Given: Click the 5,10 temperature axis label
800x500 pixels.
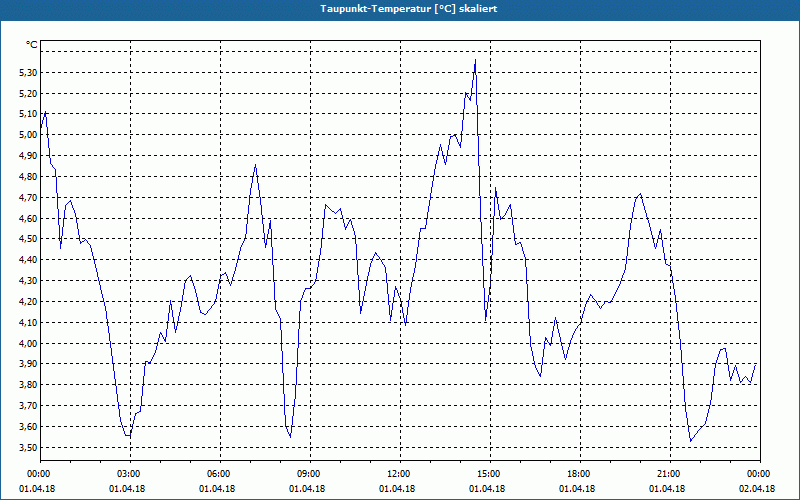Looking at the screenshot, I should [x=28, y=114].
